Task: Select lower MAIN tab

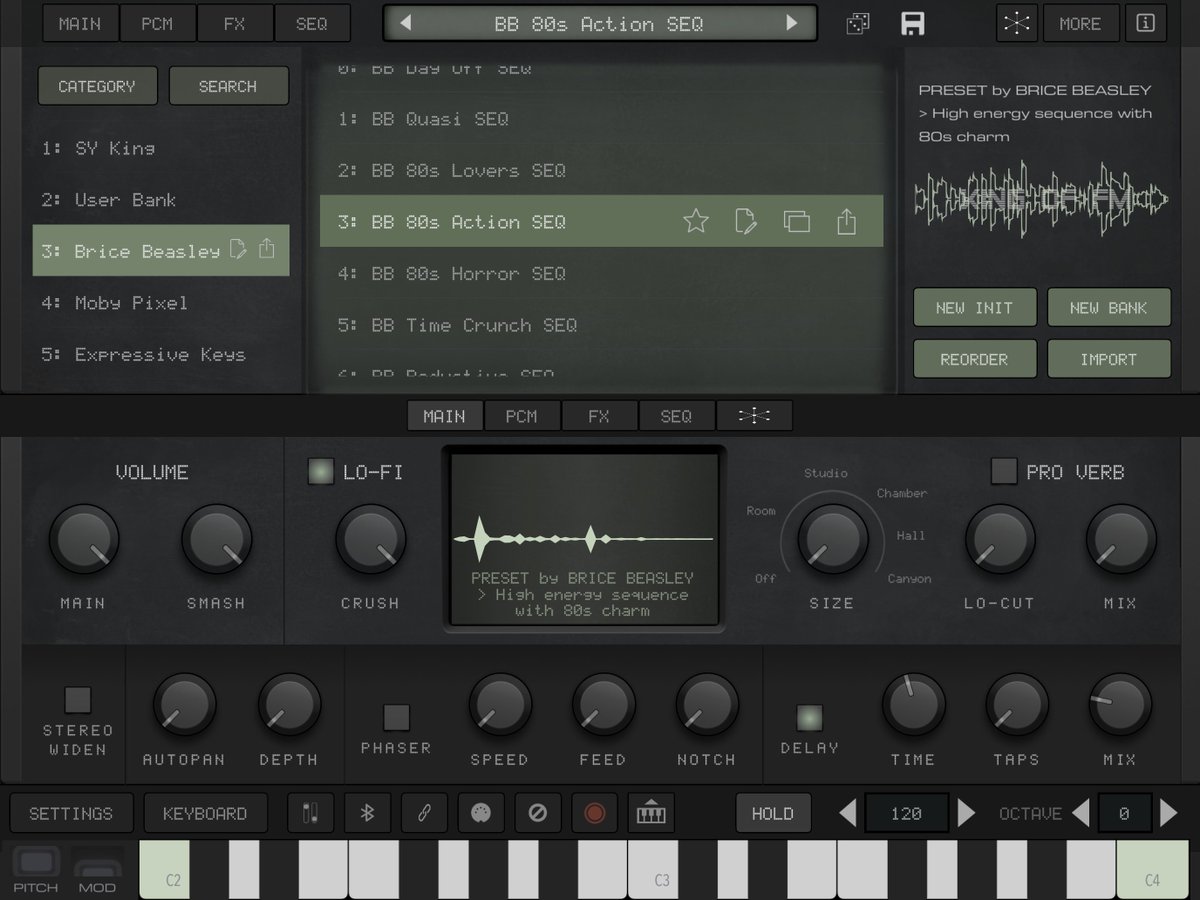Action: [x=444, y=416]
